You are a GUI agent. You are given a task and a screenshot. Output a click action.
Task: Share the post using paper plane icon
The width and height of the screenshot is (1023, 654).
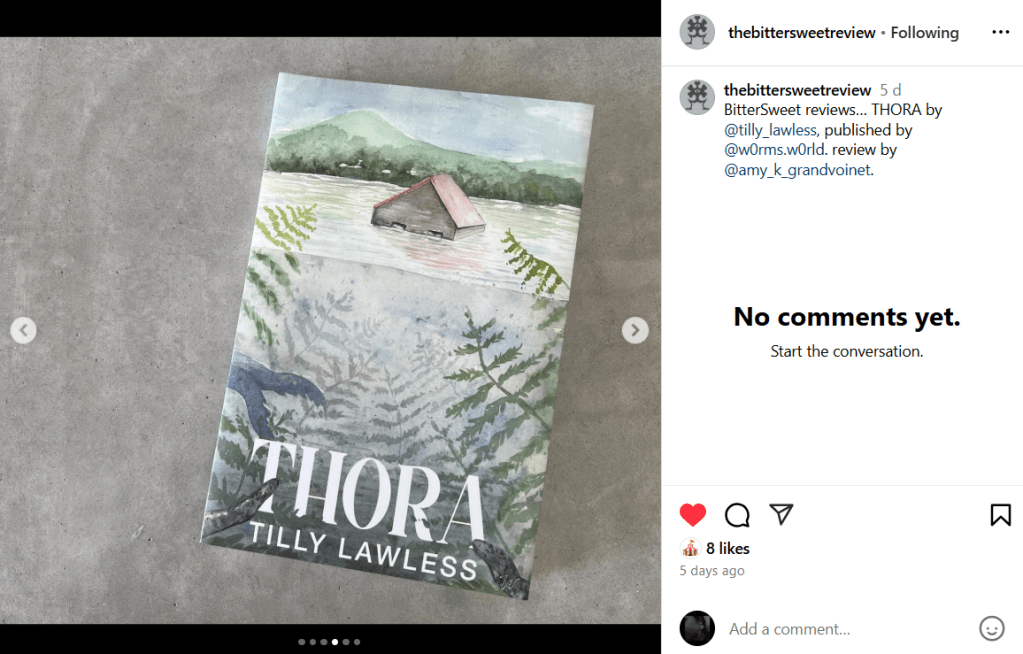point(781,514)
